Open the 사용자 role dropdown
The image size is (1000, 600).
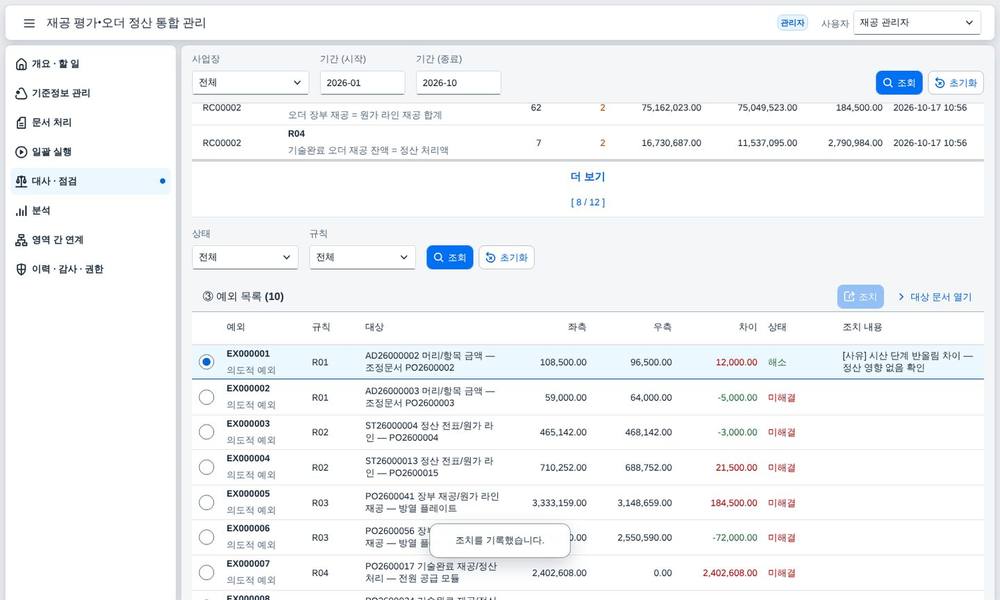[916, 23]
